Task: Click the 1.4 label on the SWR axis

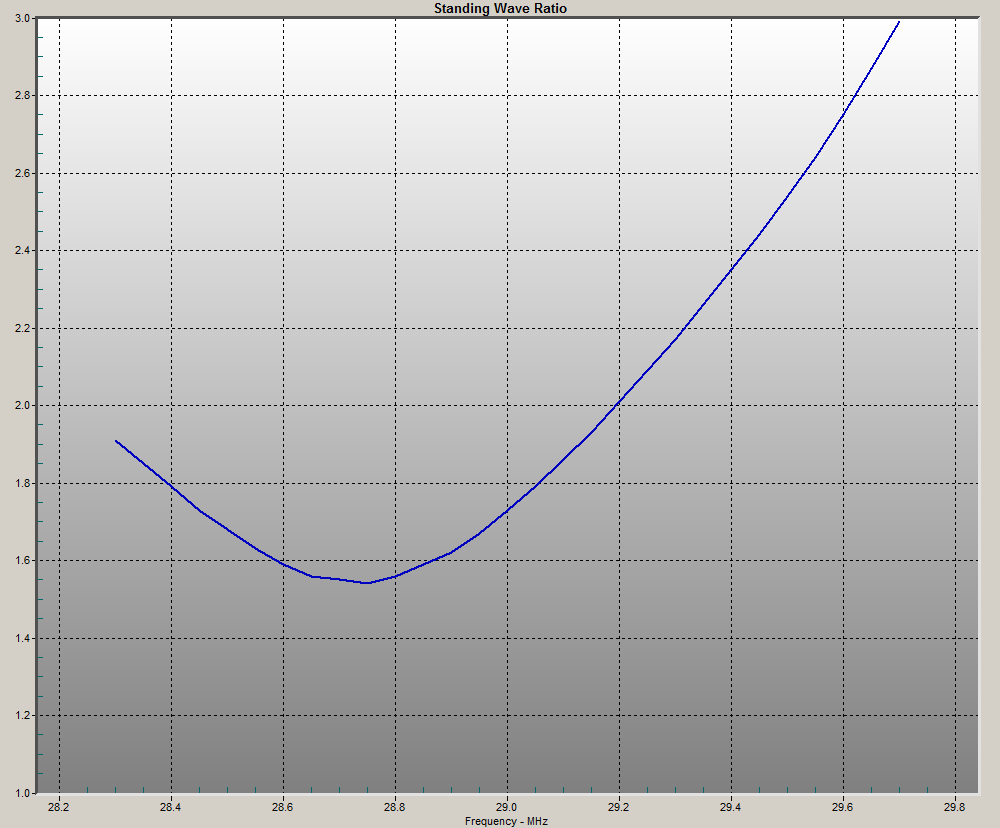Action: (22, 638)
